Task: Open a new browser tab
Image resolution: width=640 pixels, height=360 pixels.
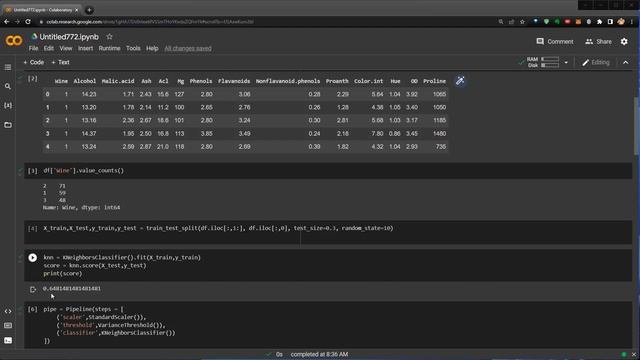Action: coord(89,10)
